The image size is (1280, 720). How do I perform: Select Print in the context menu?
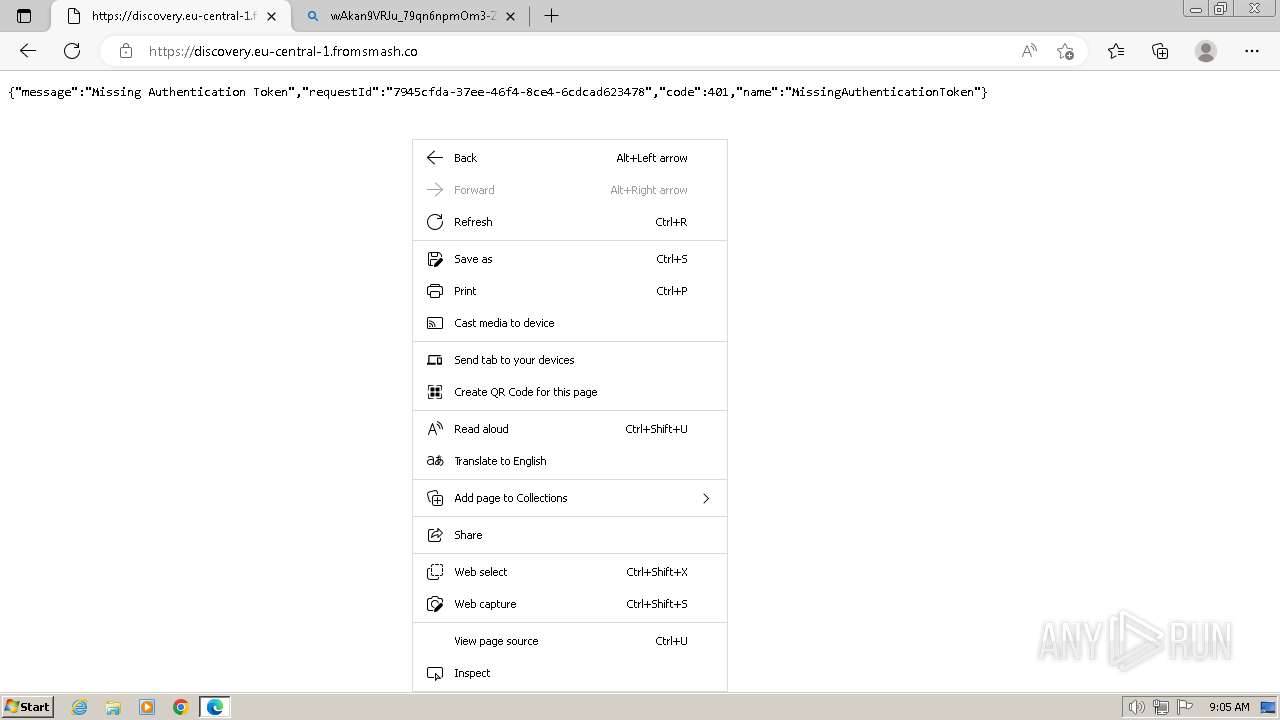570,291
